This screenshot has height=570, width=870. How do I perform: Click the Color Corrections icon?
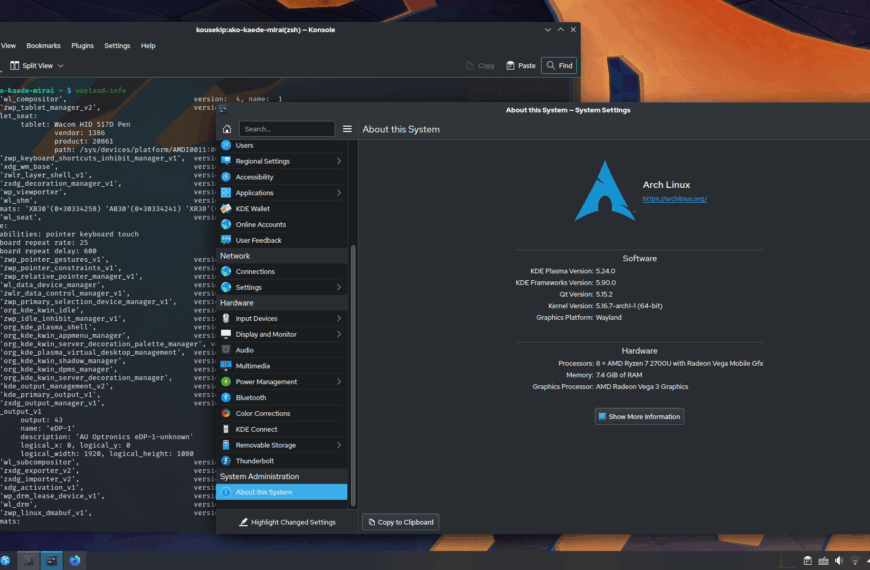click(x=226, y=413)
